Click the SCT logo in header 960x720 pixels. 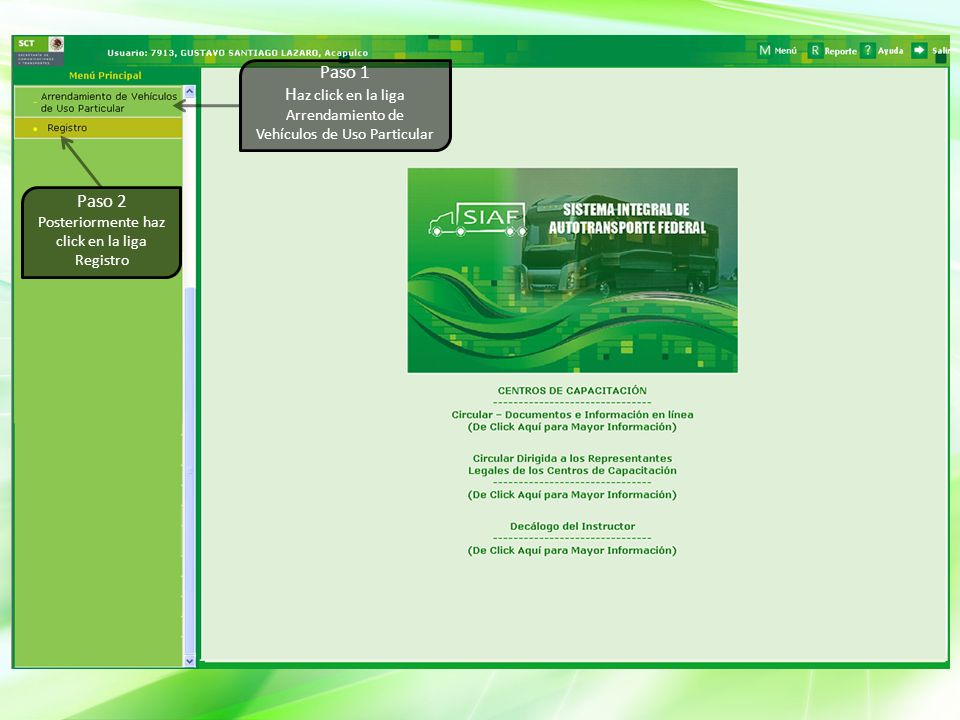(38, 51)
